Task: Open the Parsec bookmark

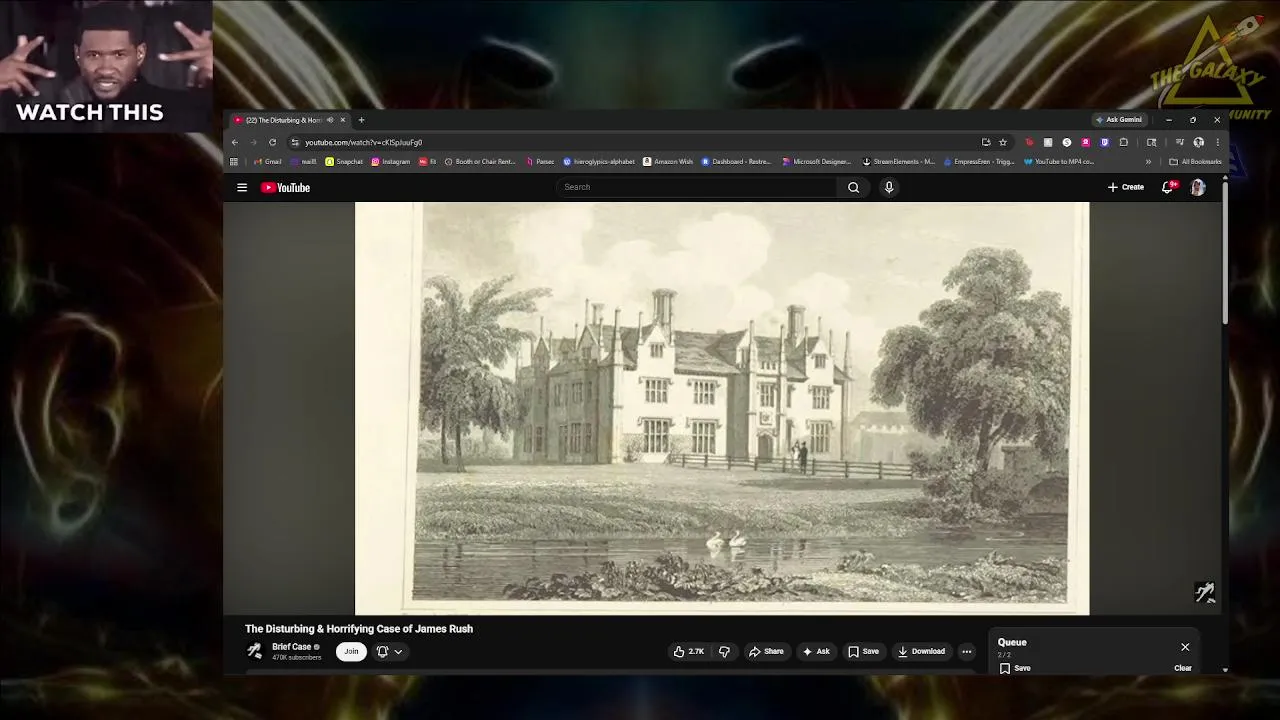Action: [x=540, y=161]
